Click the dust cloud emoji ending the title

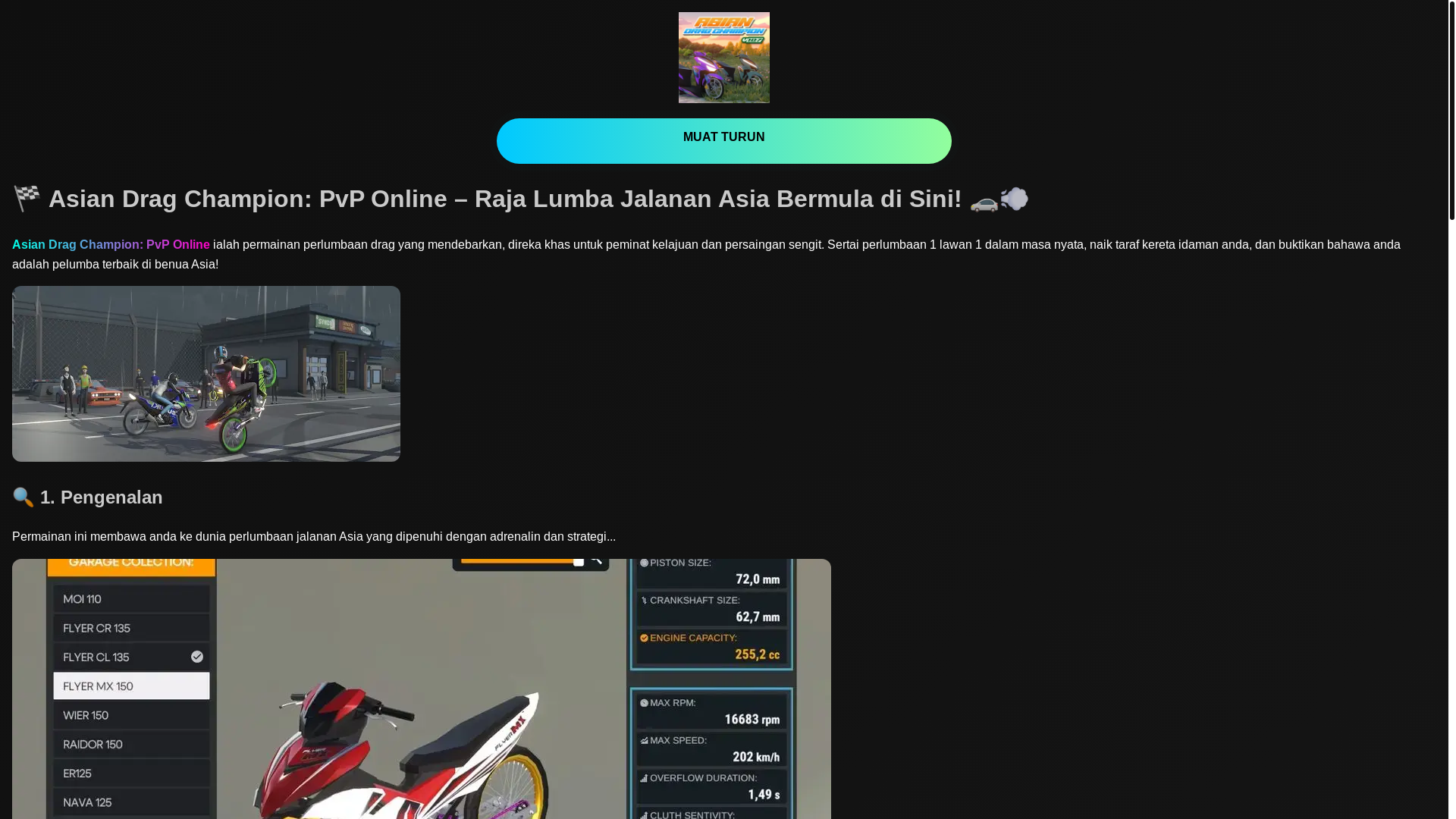pyautogui.click(x=1015, y=199)
